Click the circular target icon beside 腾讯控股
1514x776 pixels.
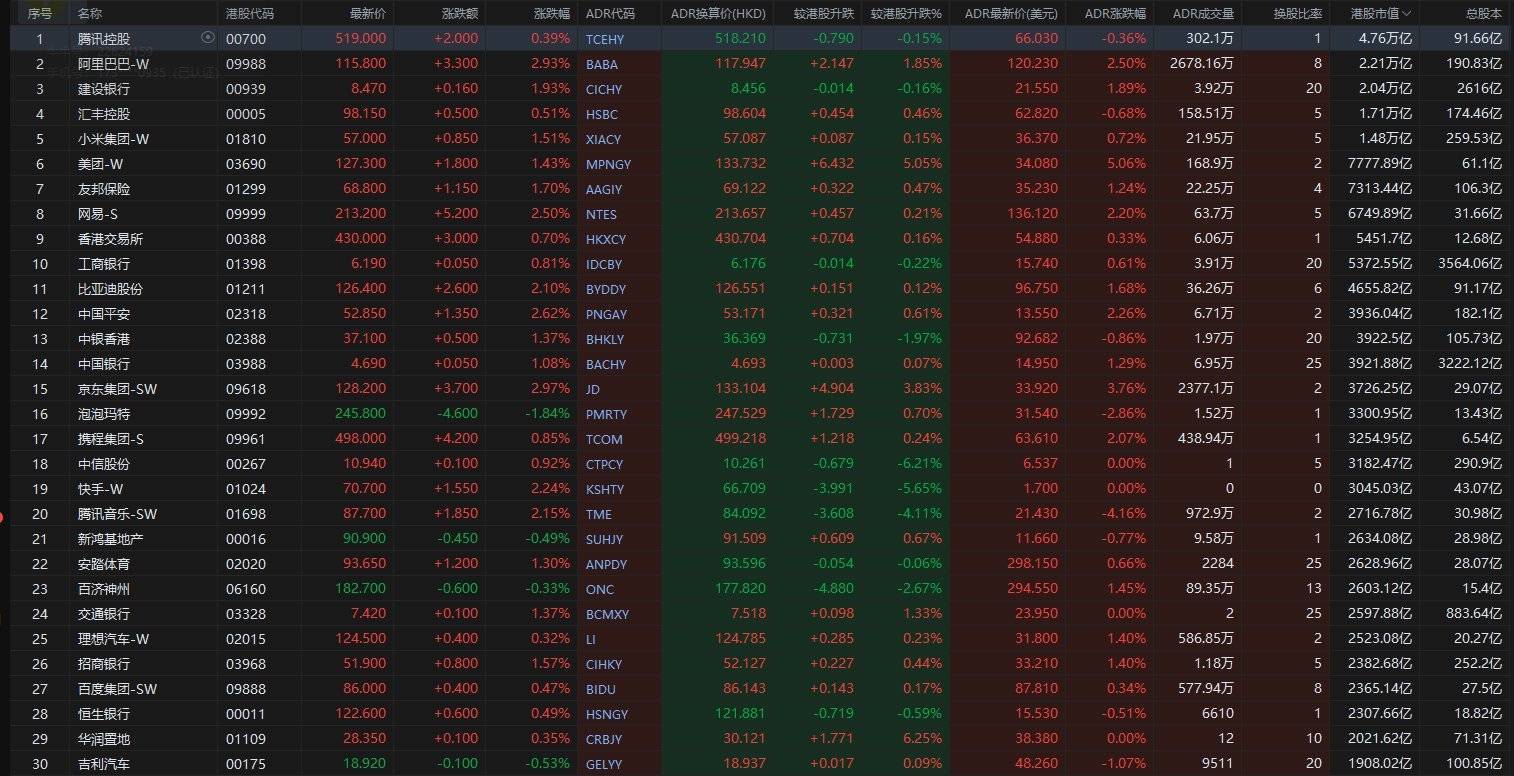click(208, 38)
